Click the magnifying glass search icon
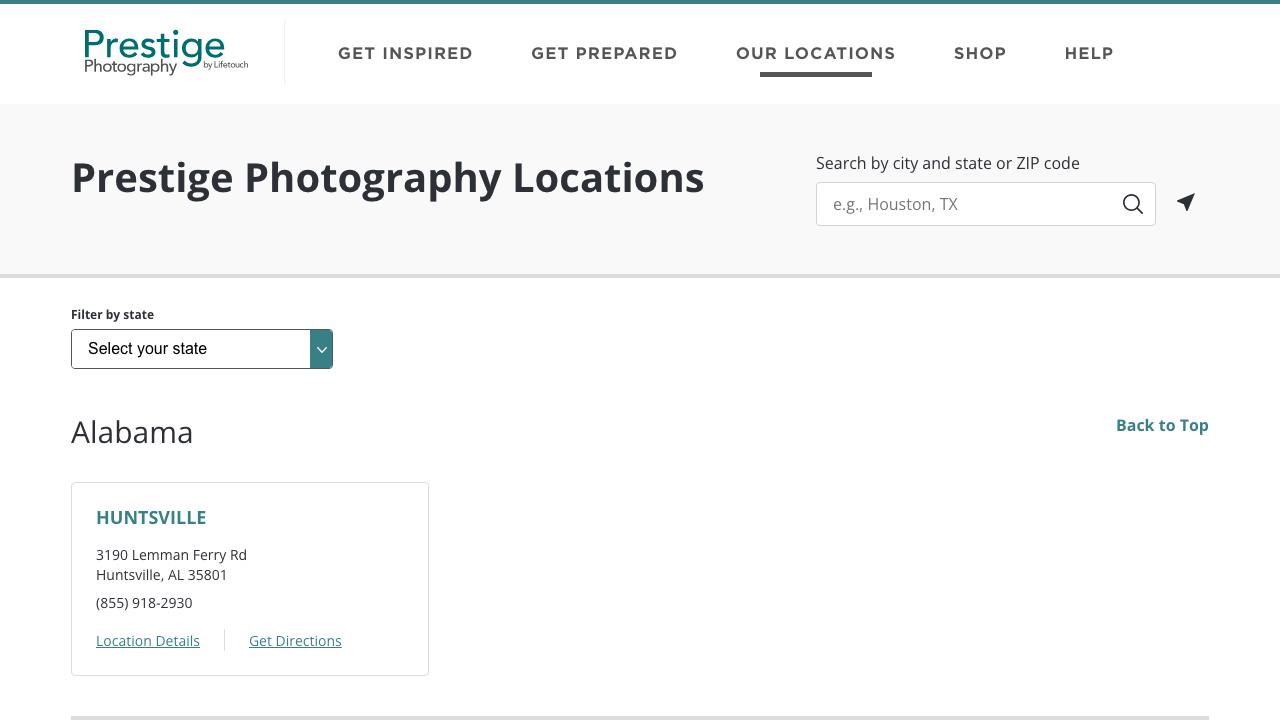The height and width of the screenshot is (720, 1280). click(1132, 204)
